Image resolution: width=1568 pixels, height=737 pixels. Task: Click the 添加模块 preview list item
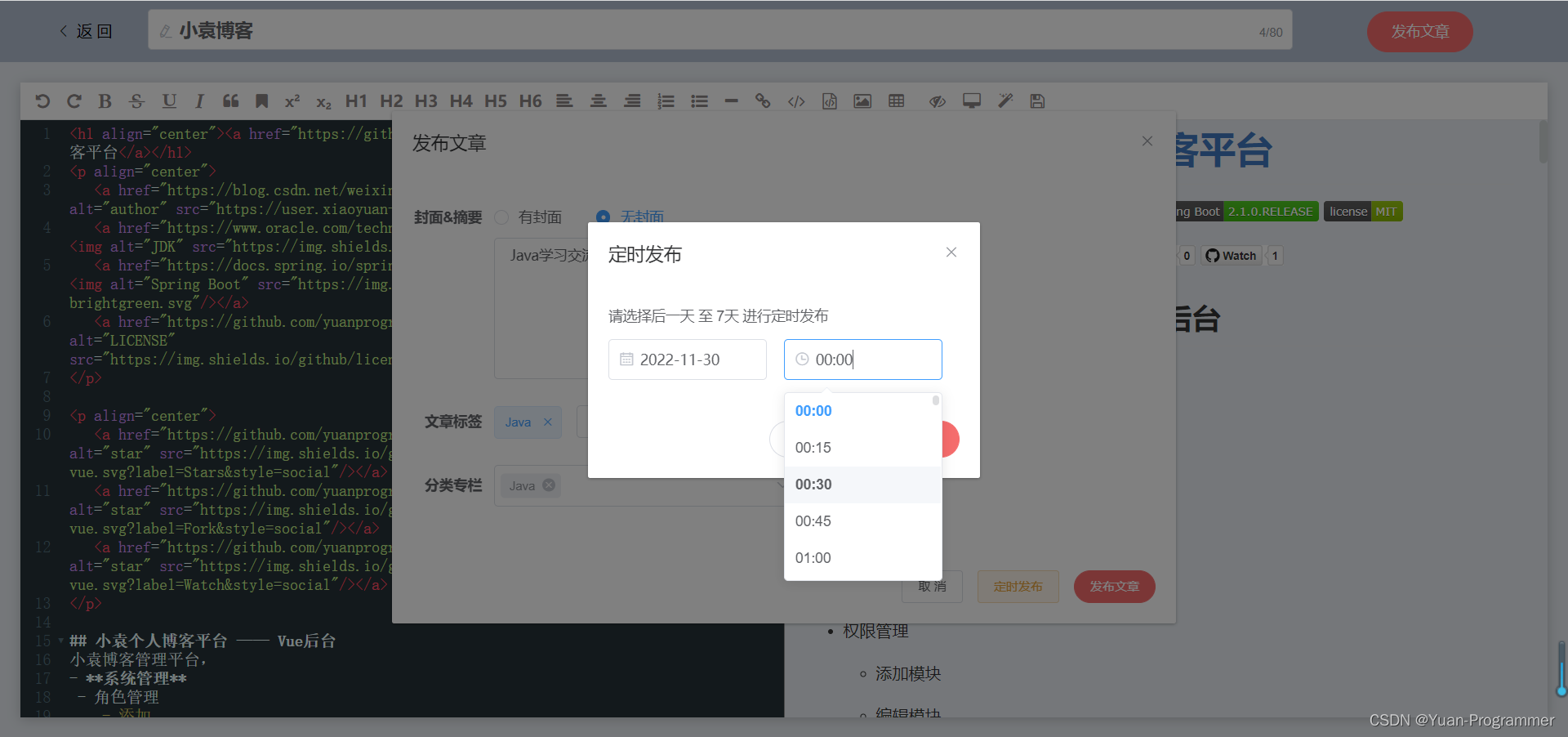point(908,673)
